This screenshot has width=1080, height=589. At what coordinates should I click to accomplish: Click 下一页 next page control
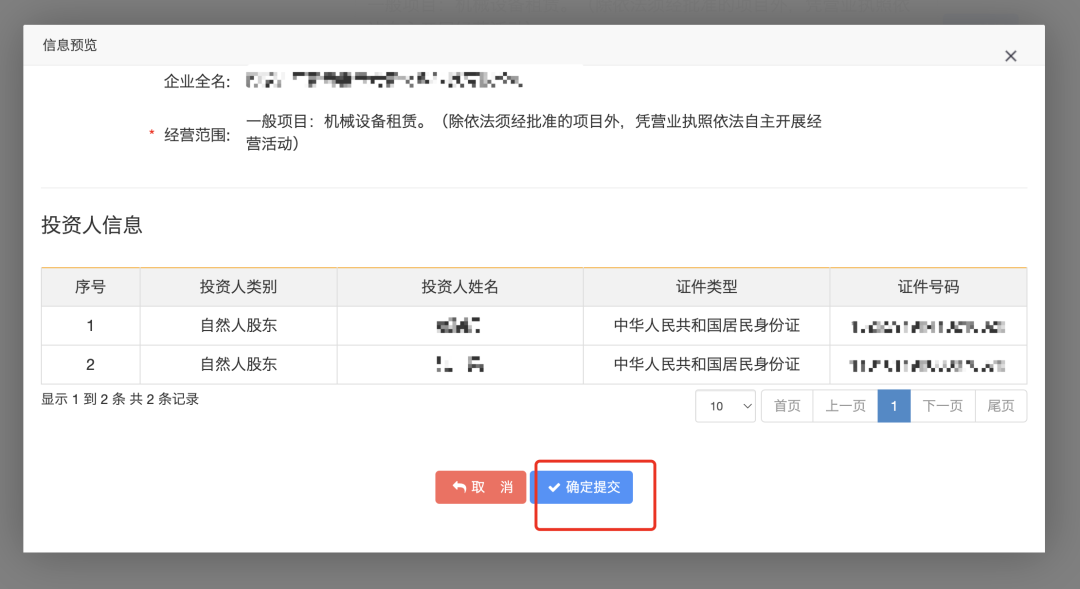click(x=942, y=405)
